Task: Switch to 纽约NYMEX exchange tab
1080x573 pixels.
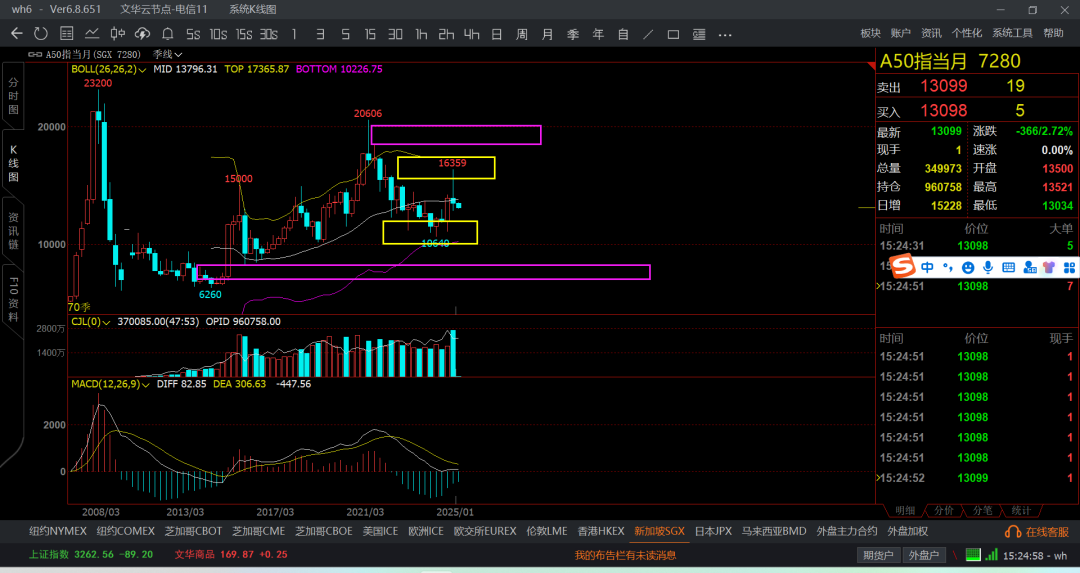Action: coord(58,532)
